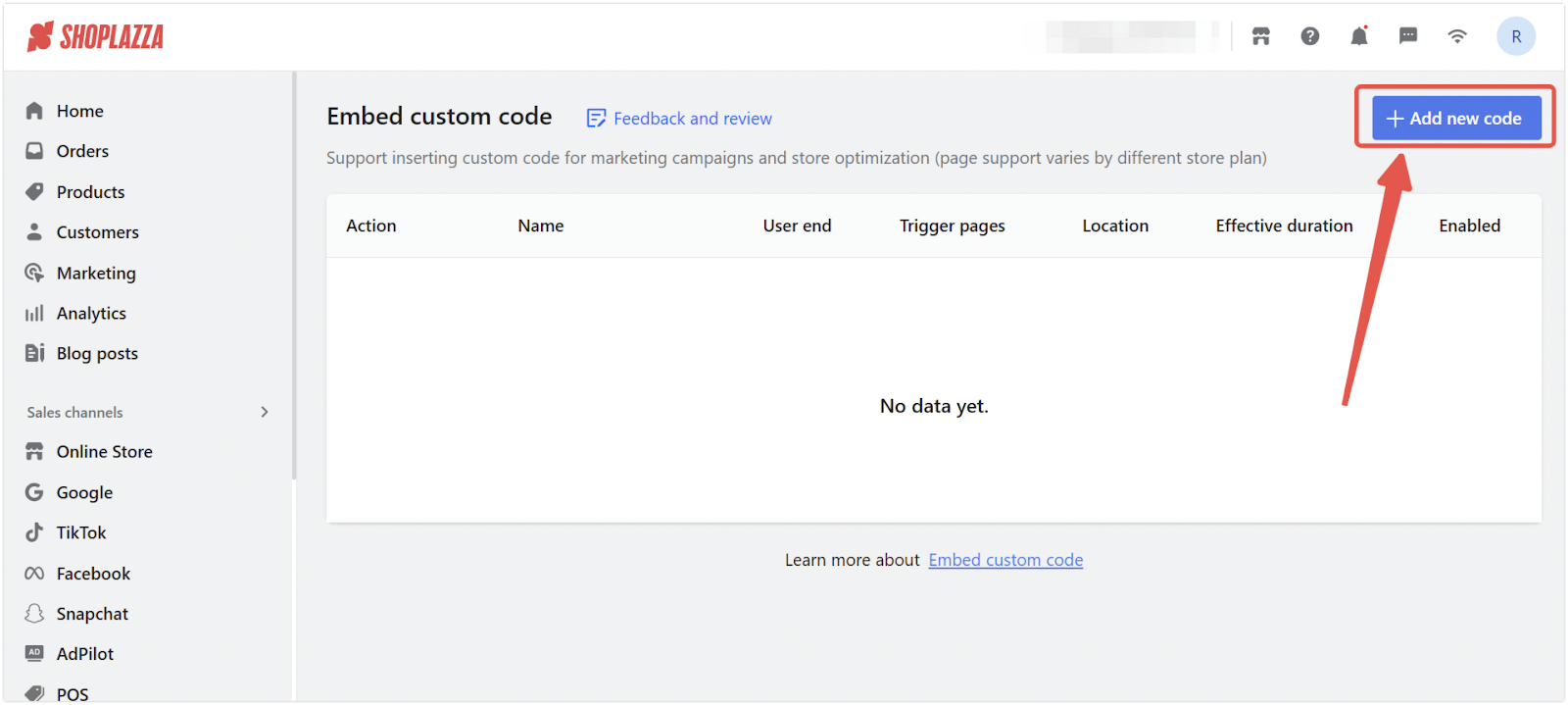Click the TikTok note icon

pyautogui.click(x=34, y=532)
